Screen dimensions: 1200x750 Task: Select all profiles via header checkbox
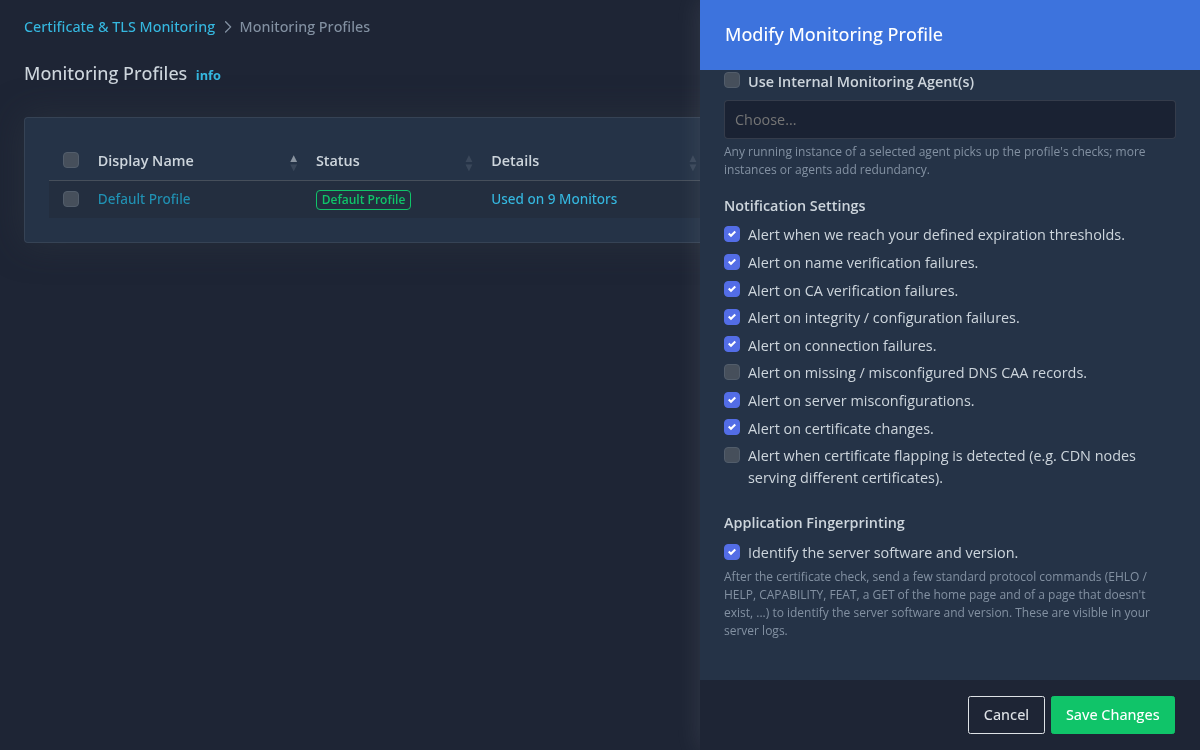coord(71,160)
